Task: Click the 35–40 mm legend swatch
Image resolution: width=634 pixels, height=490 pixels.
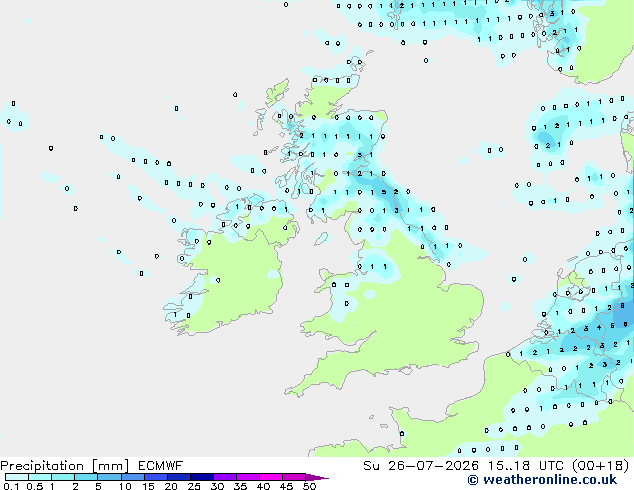Action: pyautogui.click(x=248, y=477)
